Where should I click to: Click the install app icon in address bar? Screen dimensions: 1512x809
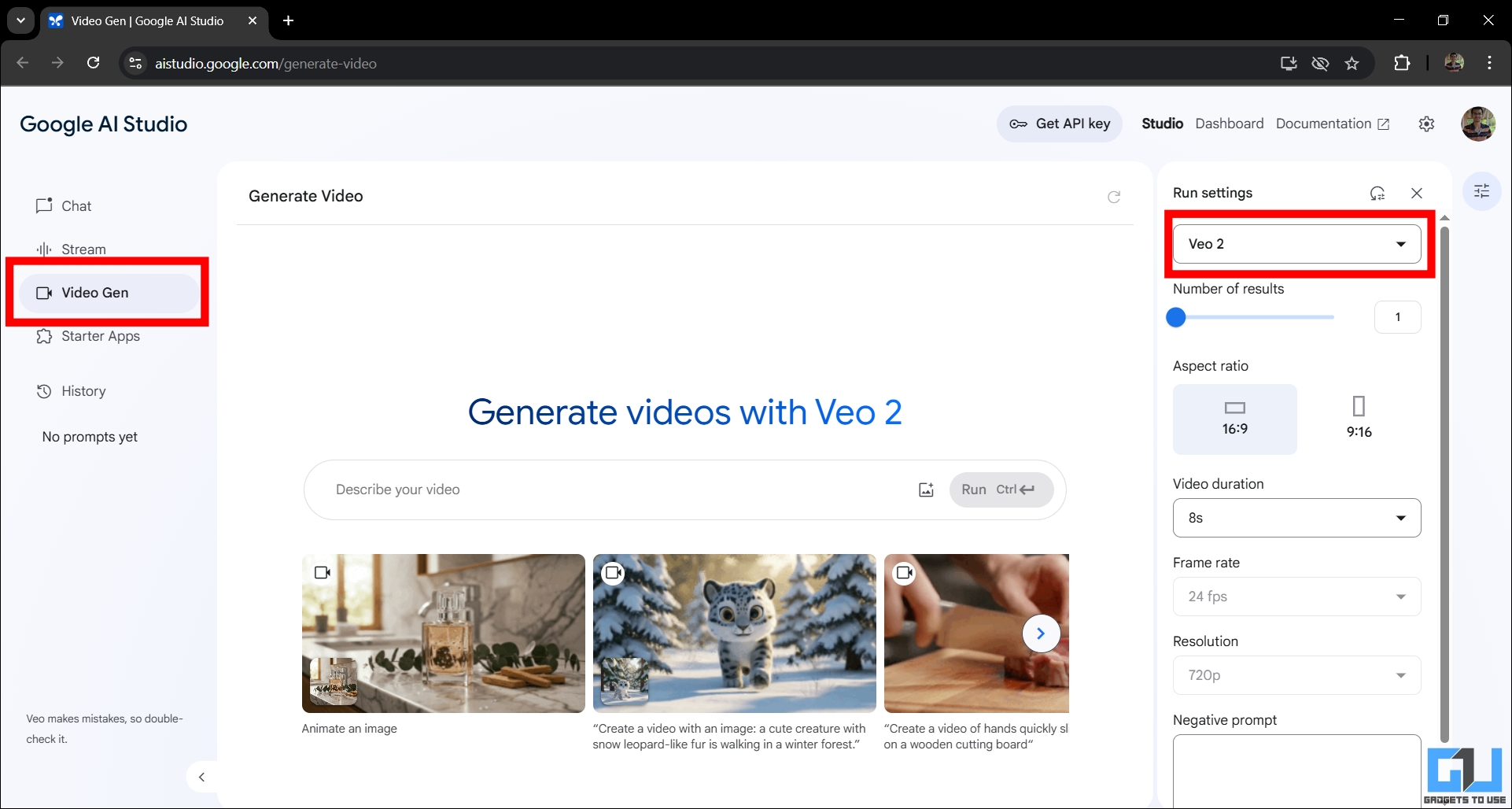pyautogui.click(x=1289, y=64)
